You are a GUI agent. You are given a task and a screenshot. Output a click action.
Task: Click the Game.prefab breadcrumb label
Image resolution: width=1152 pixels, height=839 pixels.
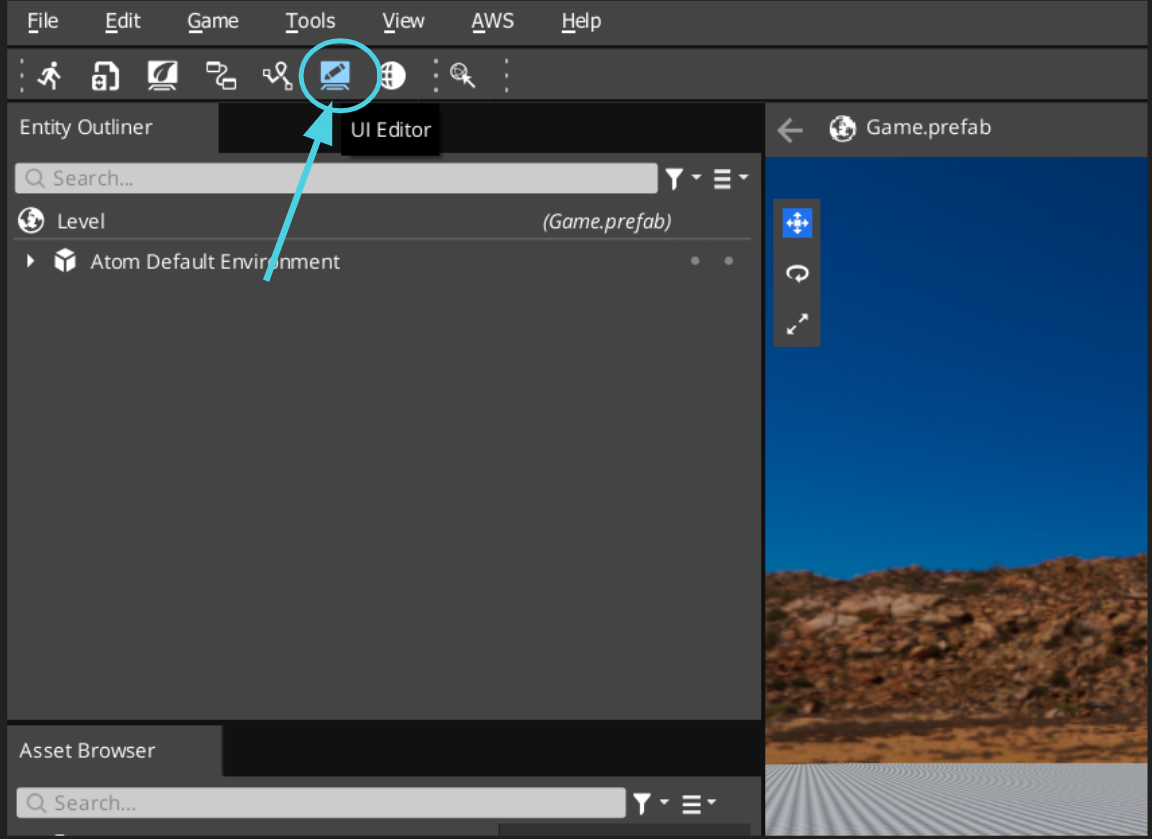pyautogui.click(x=928, y=128)
